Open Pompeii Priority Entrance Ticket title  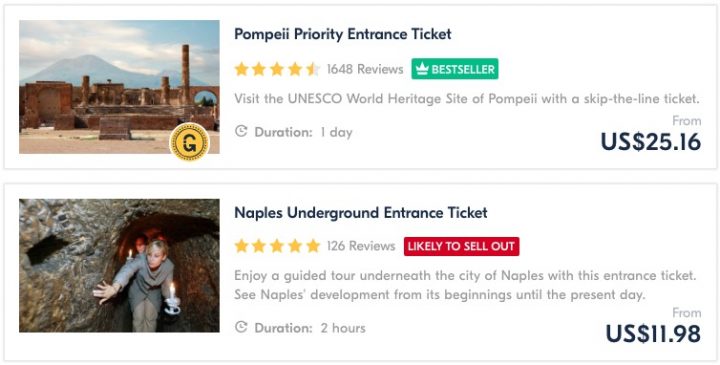coord(343,34)
